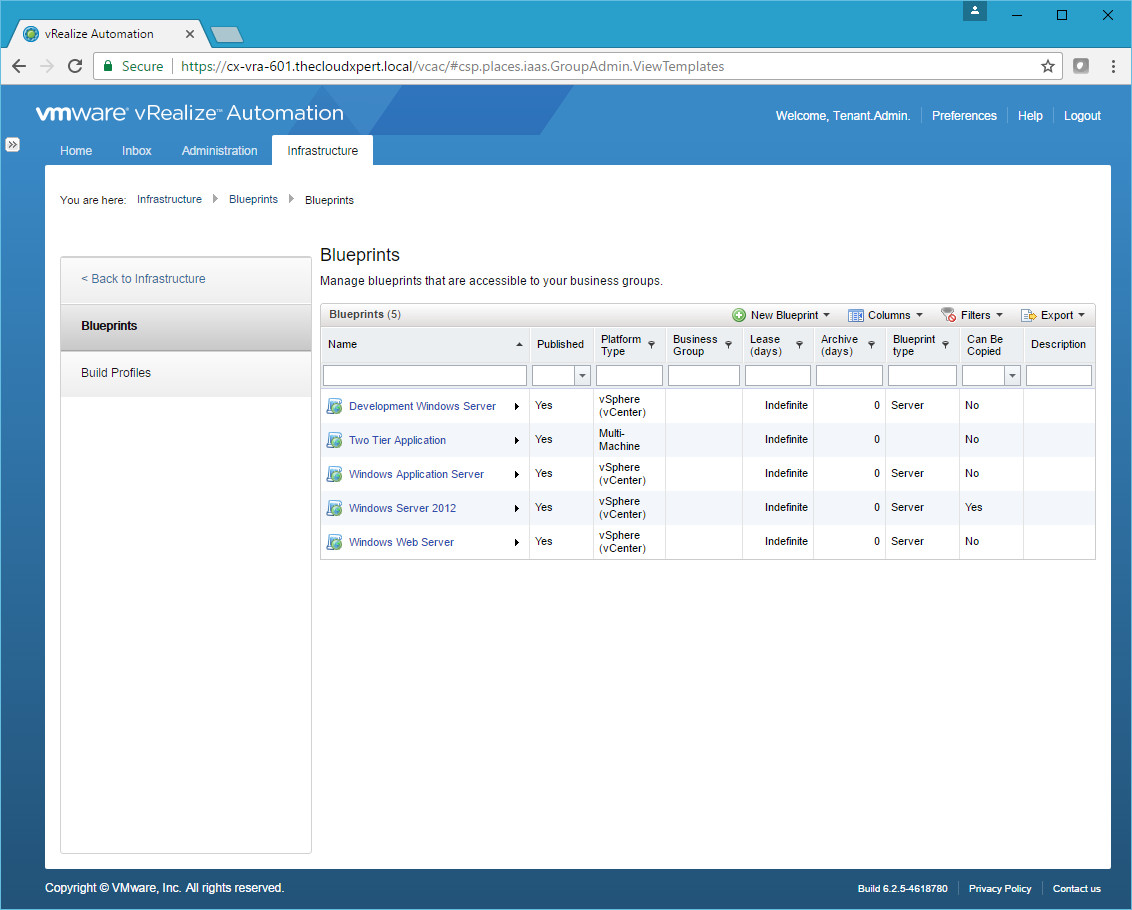Open the Windows Application Server blueprint link
Viewport: 1132px width, 910px height.
pos(416,474)
